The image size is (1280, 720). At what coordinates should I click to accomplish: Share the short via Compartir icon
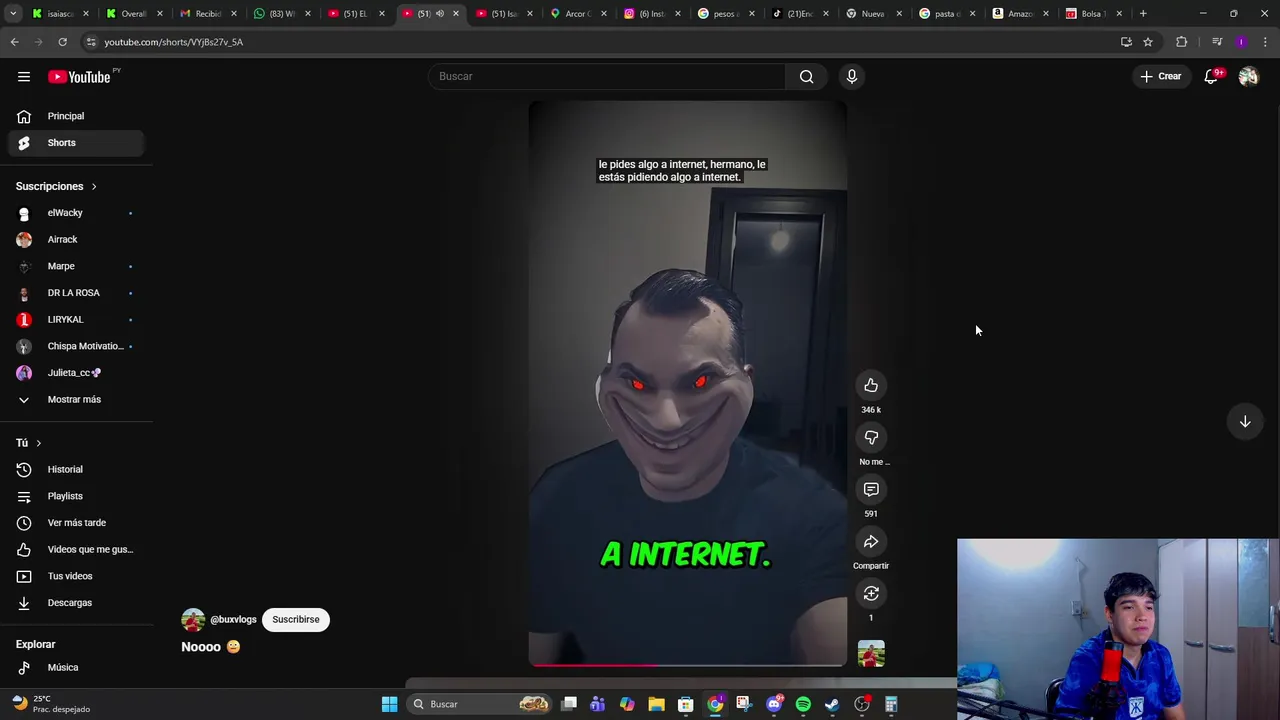coord(871,541)
